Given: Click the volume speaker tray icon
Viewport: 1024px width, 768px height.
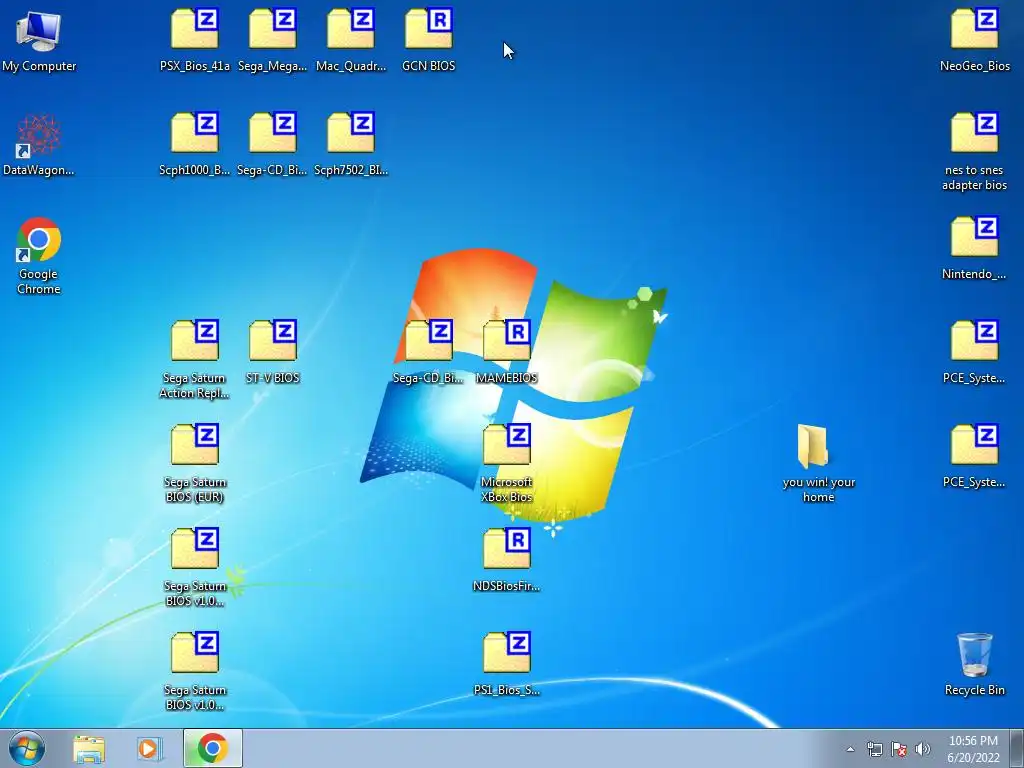Looking at the screenshot, I should pos(923,749).
